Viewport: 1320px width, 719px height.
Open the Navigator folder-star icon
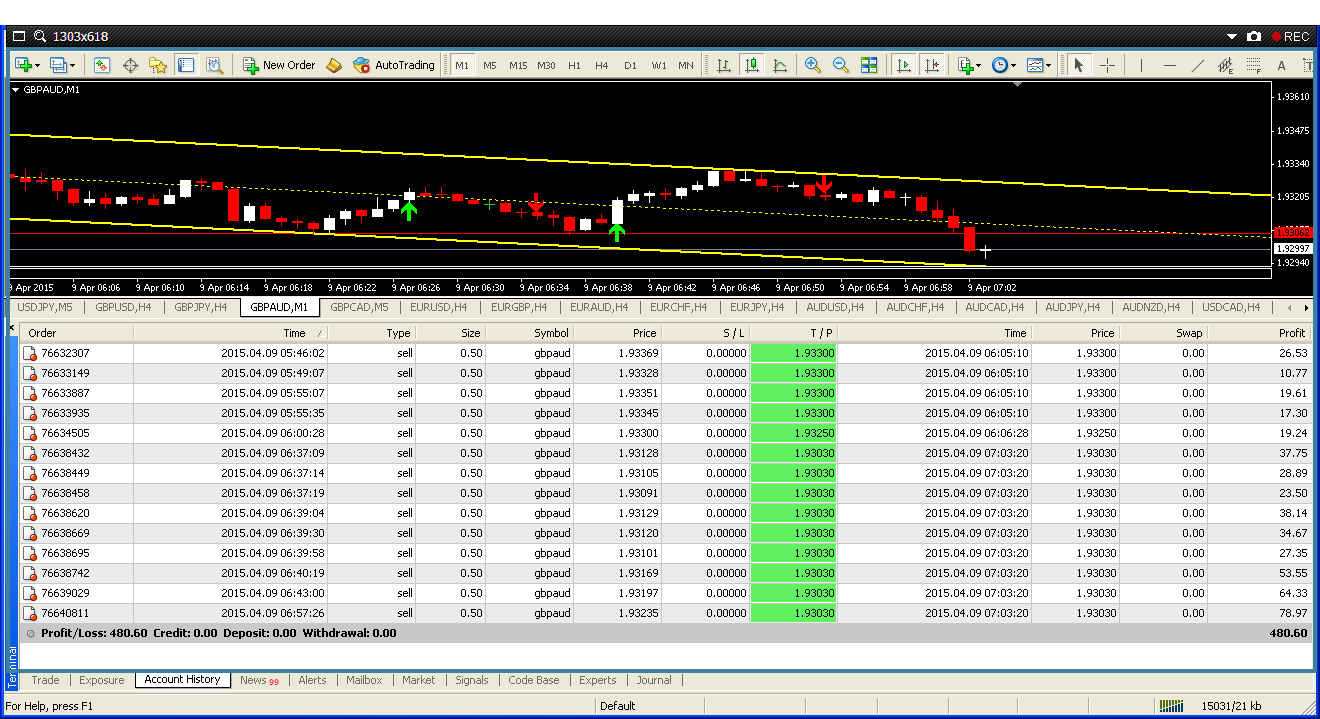point(158,65)
